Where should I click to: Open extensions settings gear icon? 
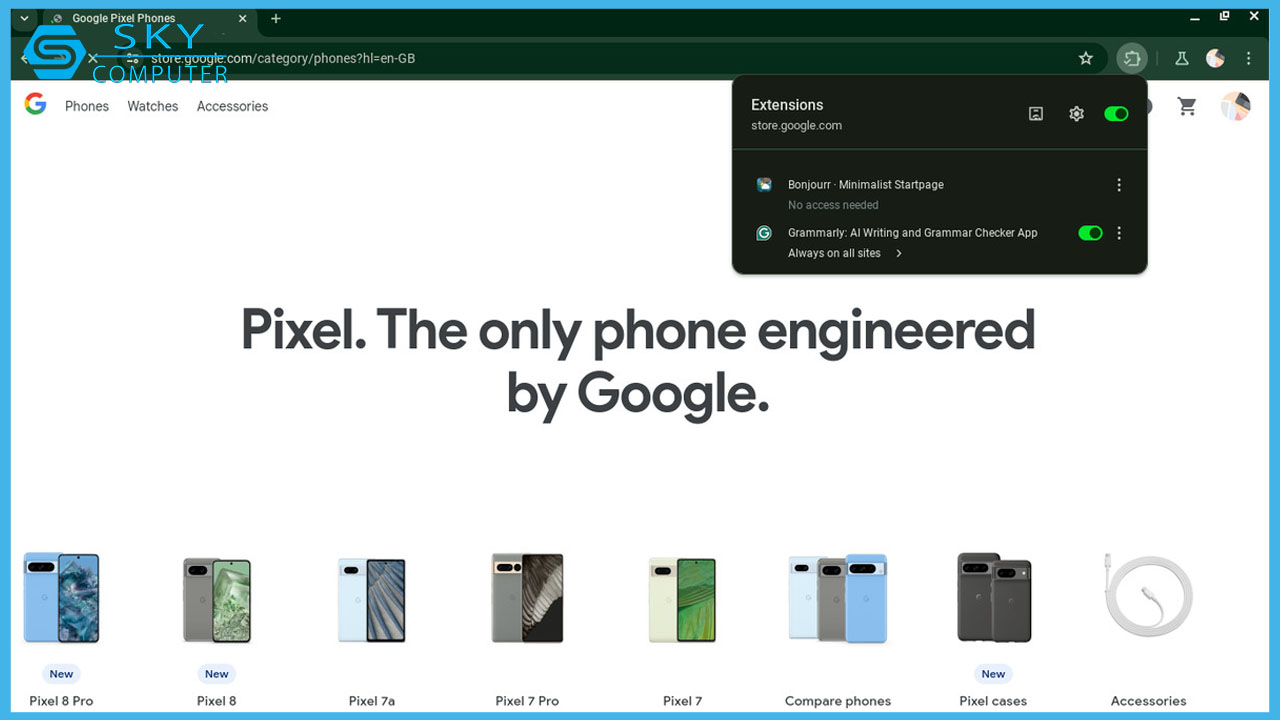(x=1076, y=113)
